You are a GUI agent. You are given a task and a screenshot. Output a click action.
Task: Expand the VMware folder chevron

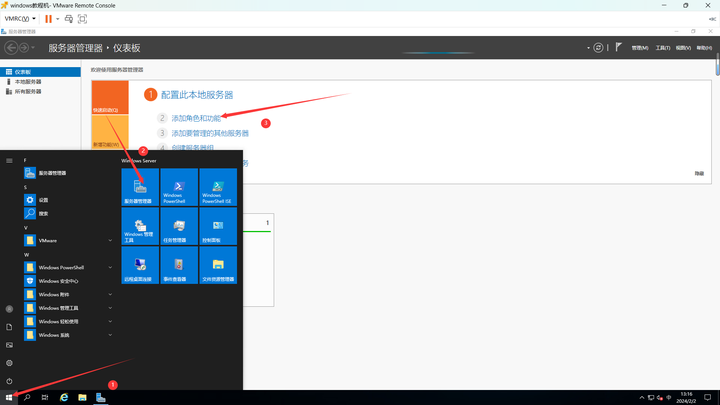(x=110, y=241)
